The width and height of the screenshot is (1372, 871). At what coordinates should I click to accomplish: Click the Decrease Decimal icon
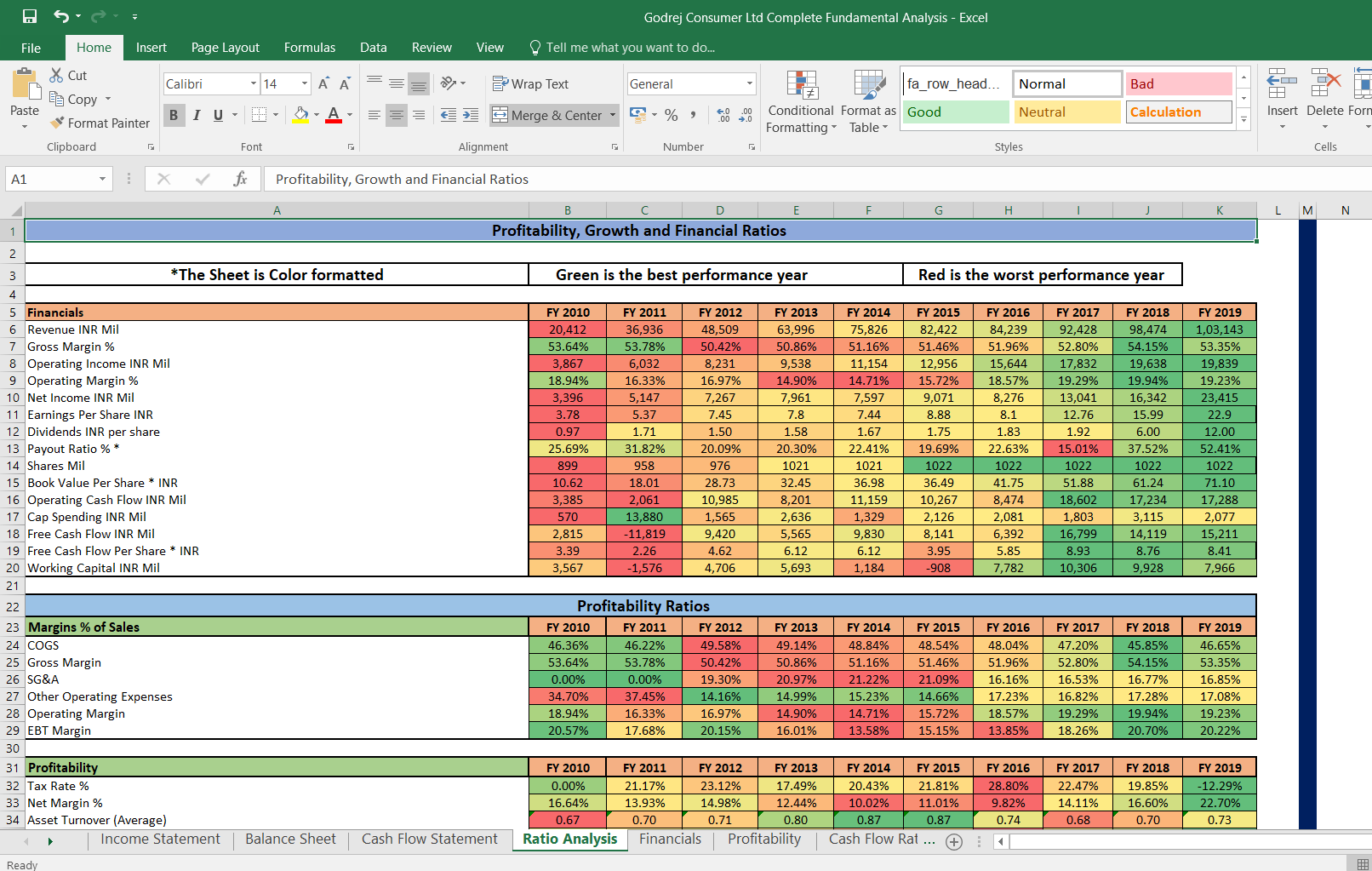tap(746, 115)
